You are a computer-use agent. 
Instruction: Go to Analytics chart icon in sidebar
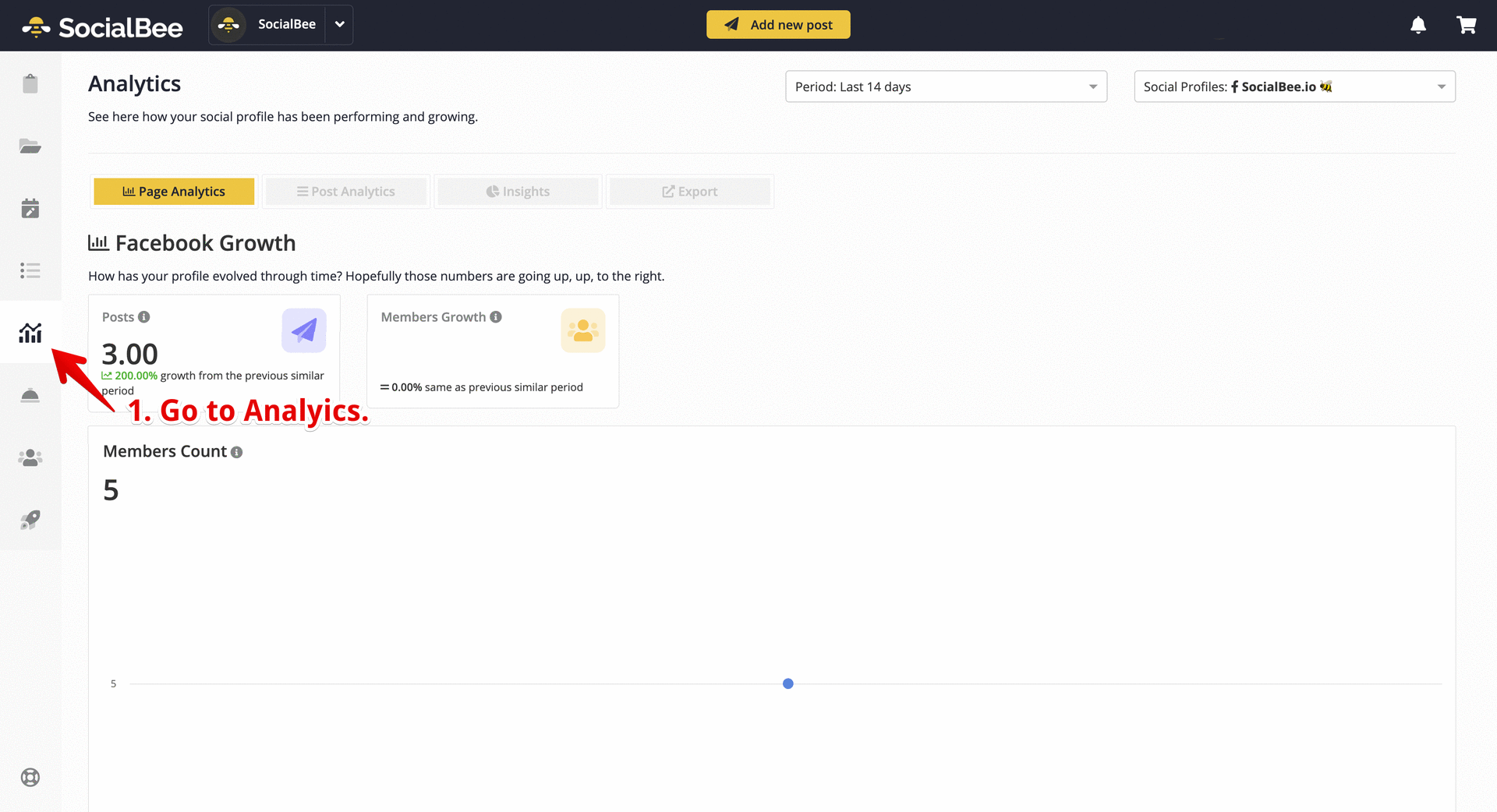point(30,333)
